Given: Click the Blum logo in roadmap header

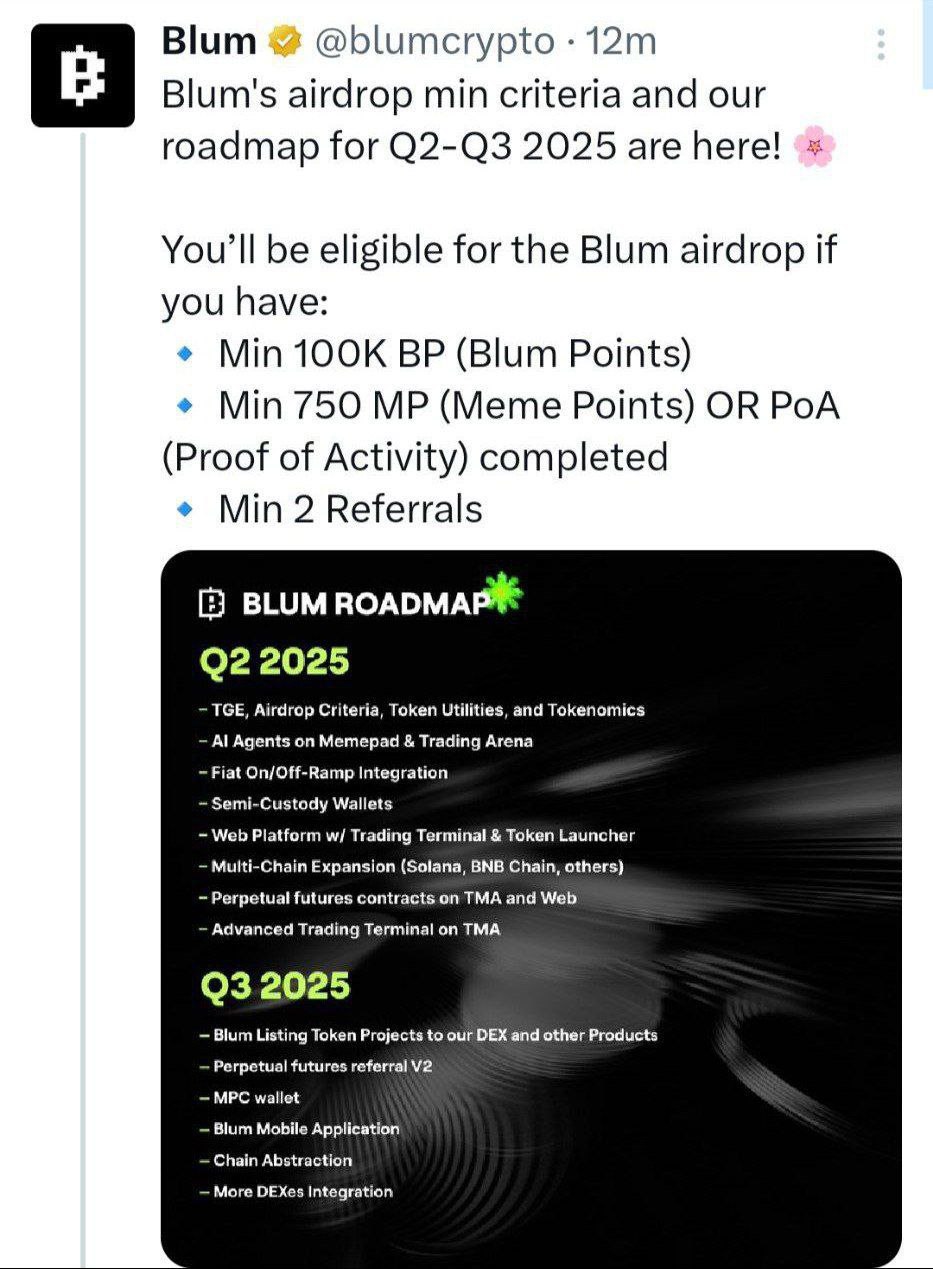Looking at the screenshot, I should point(212,603).
